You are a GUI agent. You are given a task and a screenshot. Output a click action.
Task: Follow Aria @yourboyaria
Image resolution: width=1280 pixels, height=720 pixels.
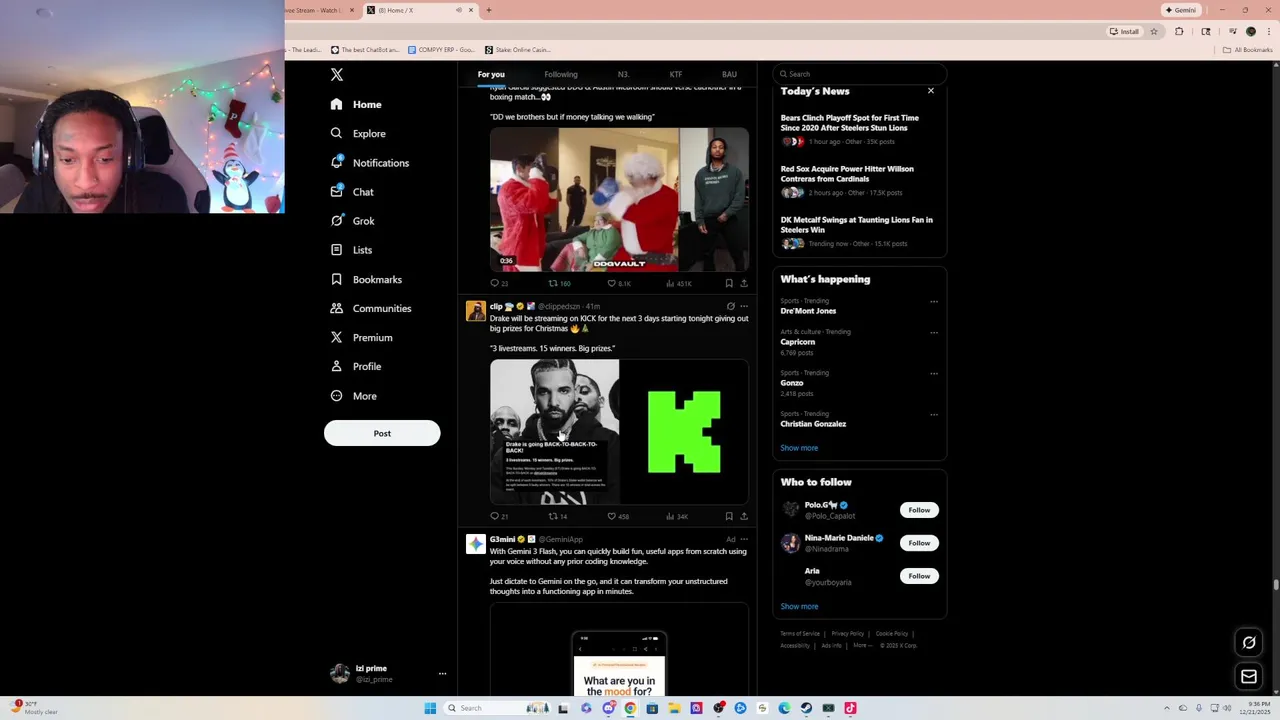tap(919, 576)
